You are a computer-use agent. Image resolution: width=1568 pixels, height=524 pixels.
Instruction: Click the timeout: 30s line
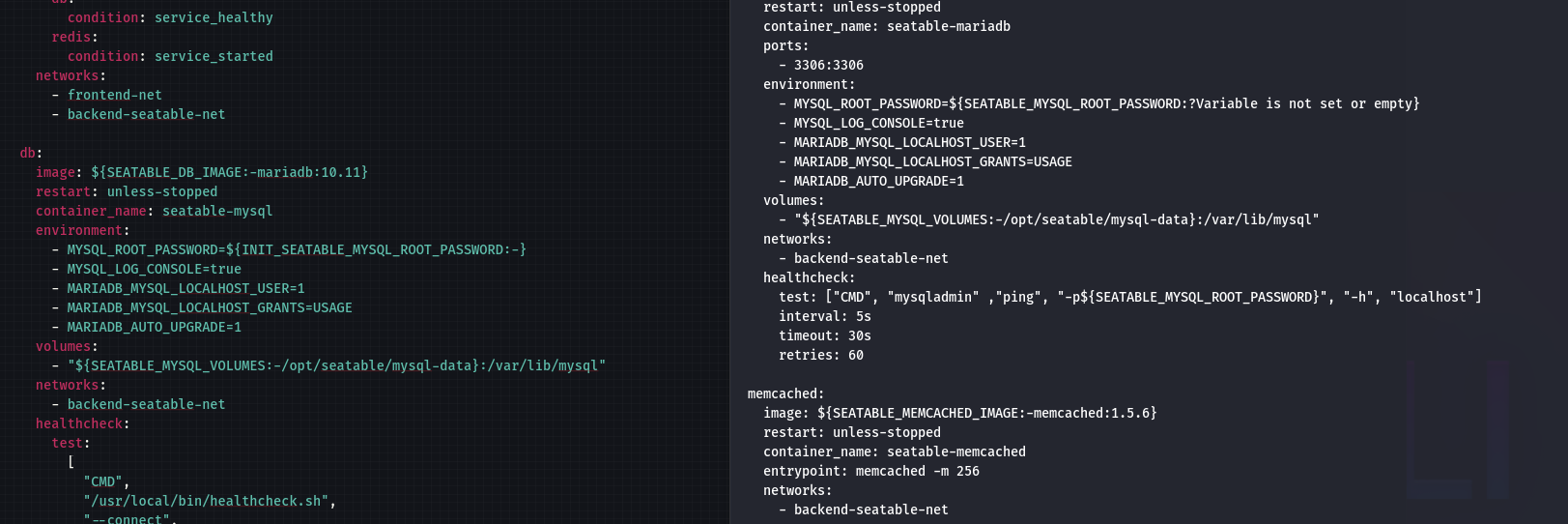pyautogui.click(x=825, y=335)
